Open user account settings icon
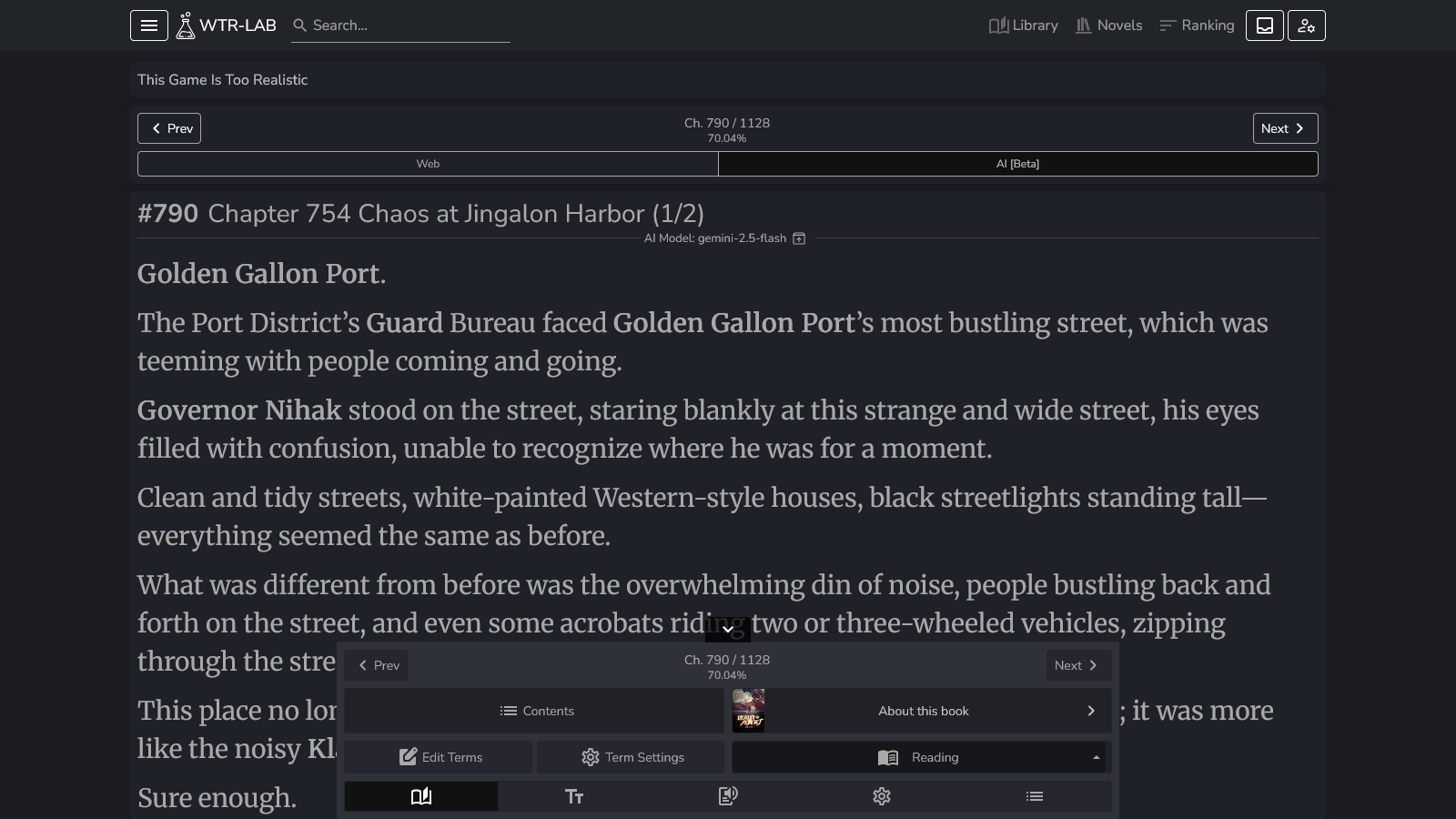Screen dimensions: 1456x819 pos(1307,25)
